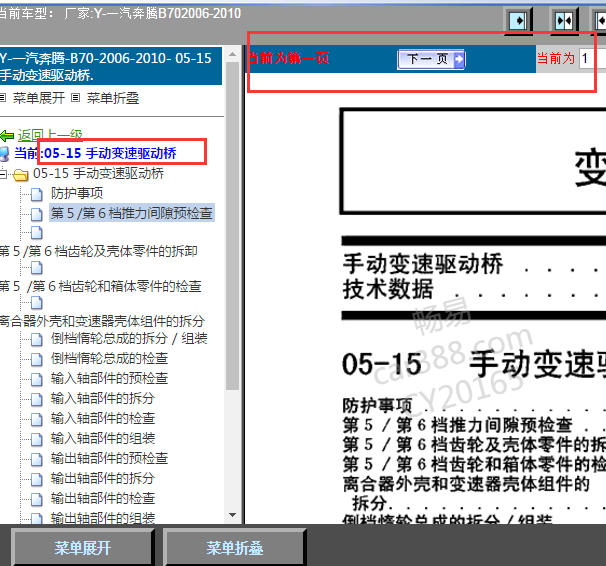This screenshot has width=606, height=566.
Task: Click 防护事项 entry in document contents
Action: point(377,406)
